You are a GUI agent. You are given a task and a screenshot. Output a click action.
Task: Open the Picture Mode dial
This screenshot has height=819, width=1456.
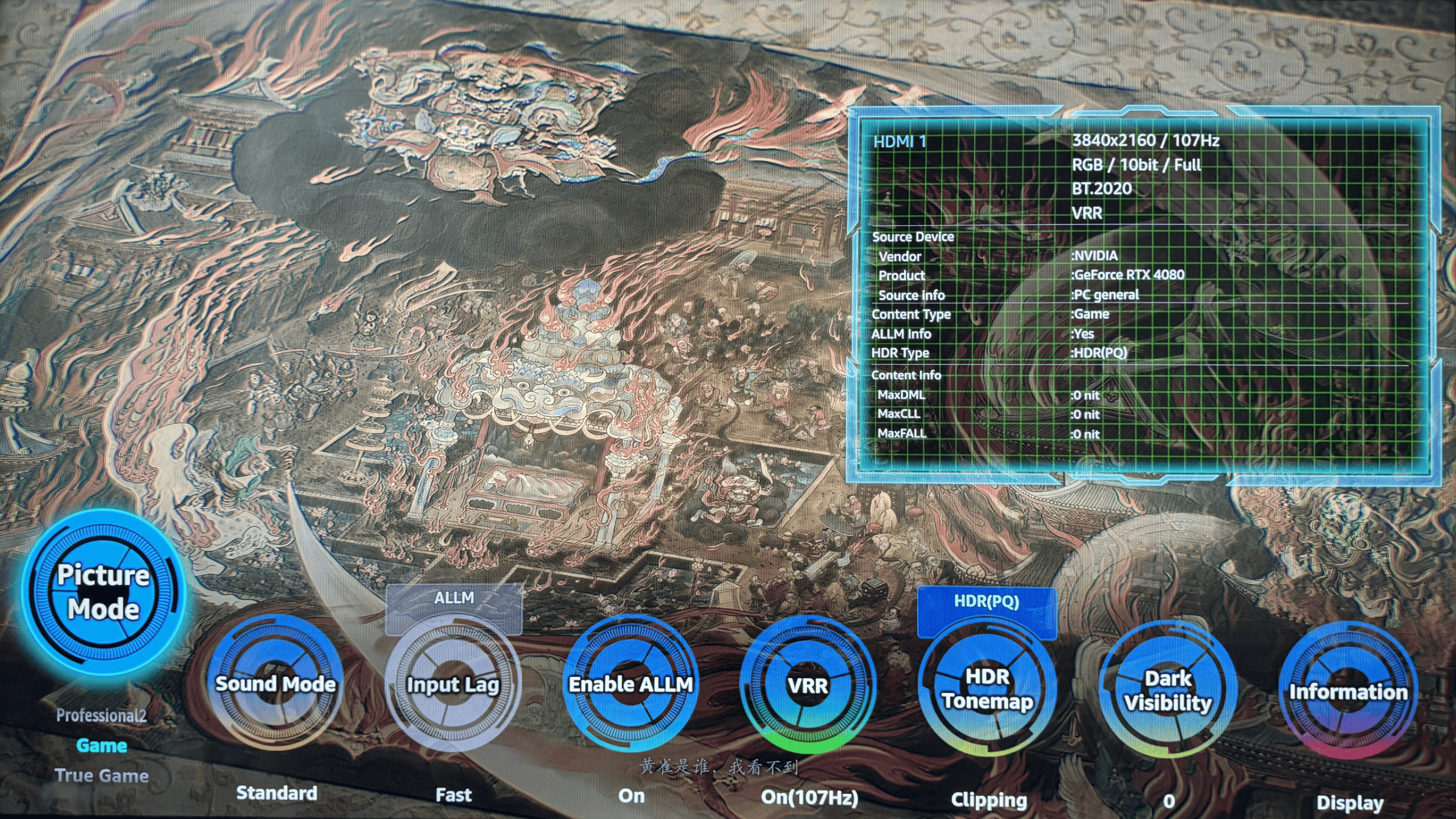[x=104, y=592]
